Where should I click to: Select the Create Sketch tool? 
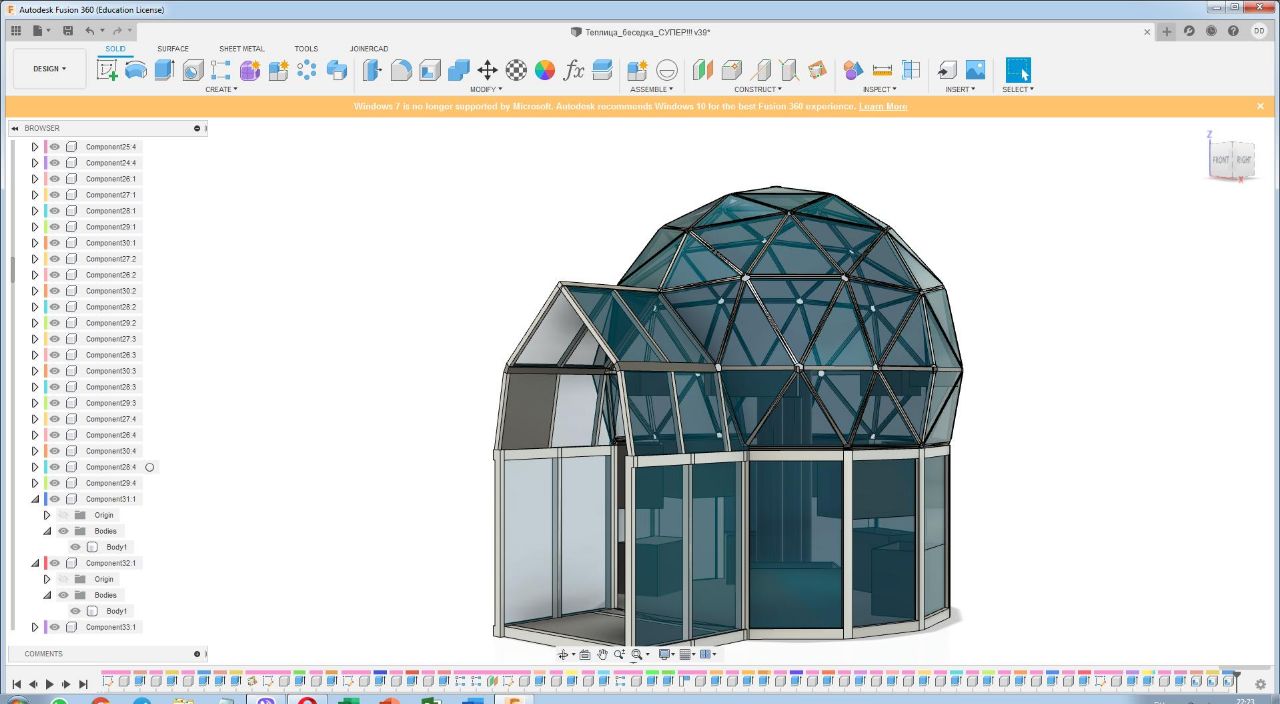coord(107,70)
